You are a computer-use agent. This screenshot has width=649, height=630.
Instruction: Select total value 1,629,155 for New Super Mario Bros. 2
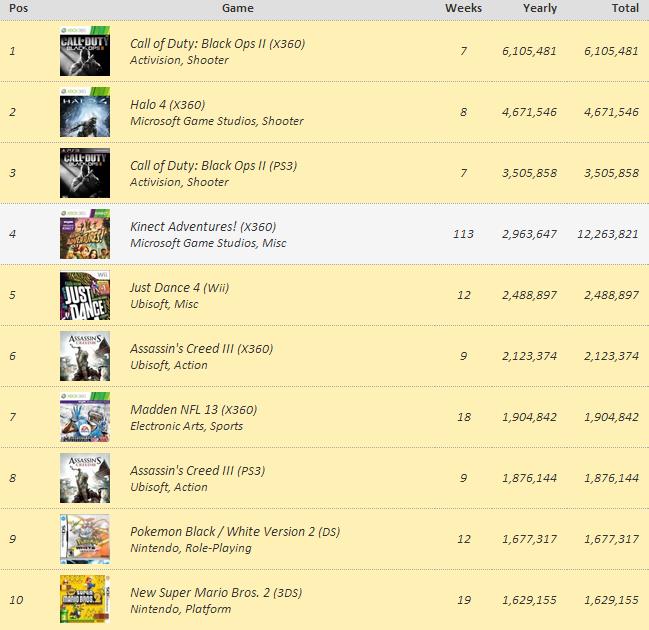tap(611, 600)
